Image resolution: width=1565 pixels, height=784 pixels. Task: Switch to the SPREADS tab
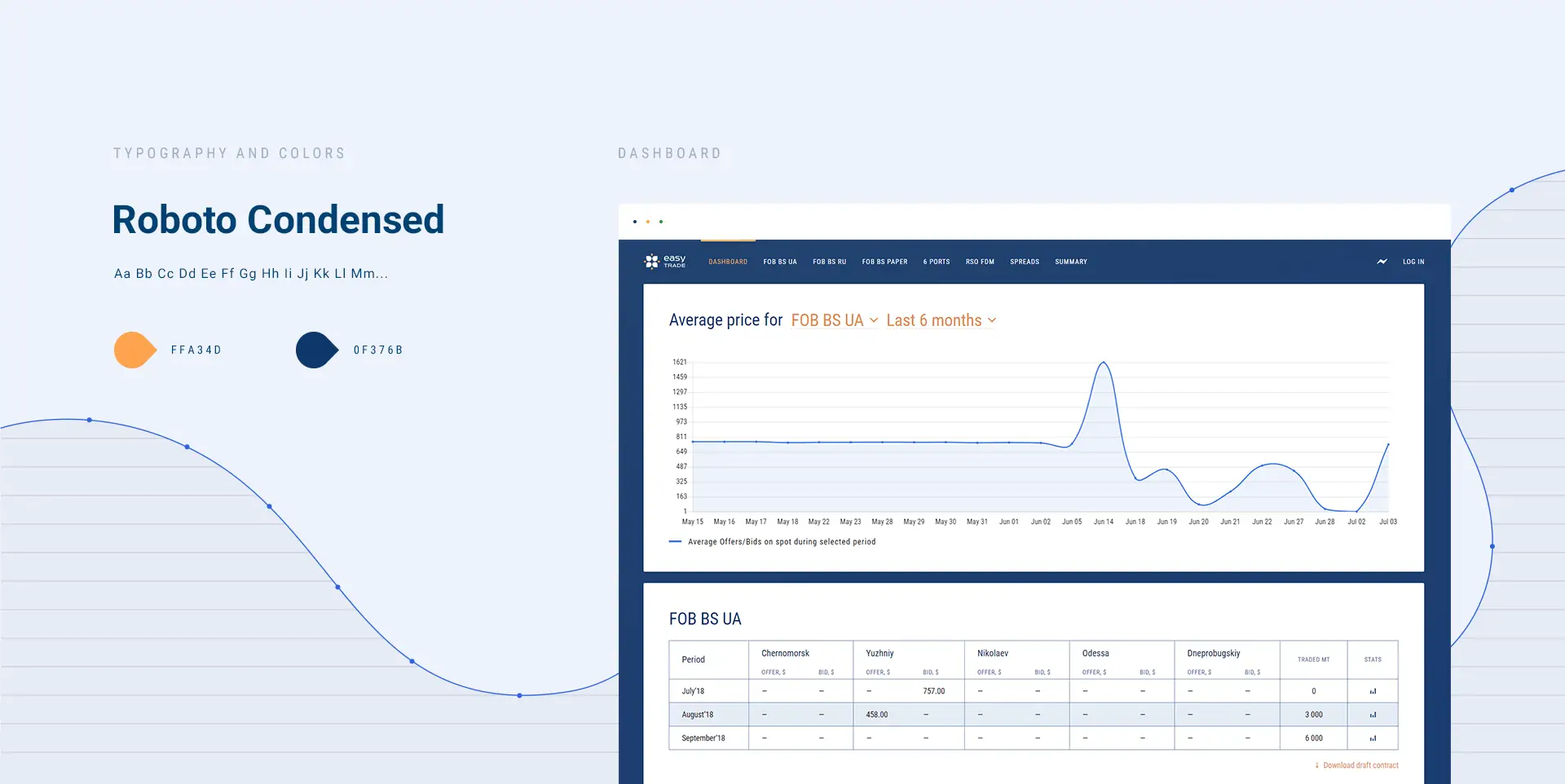pos(1025,262)
